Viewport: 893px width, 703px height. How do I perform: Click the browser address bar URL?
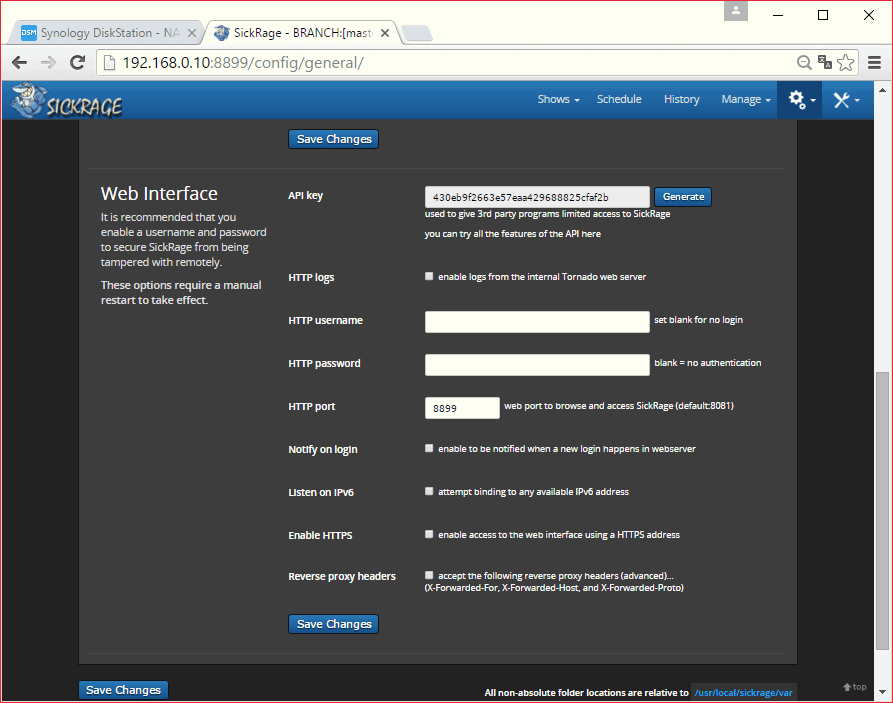(243, 63)
